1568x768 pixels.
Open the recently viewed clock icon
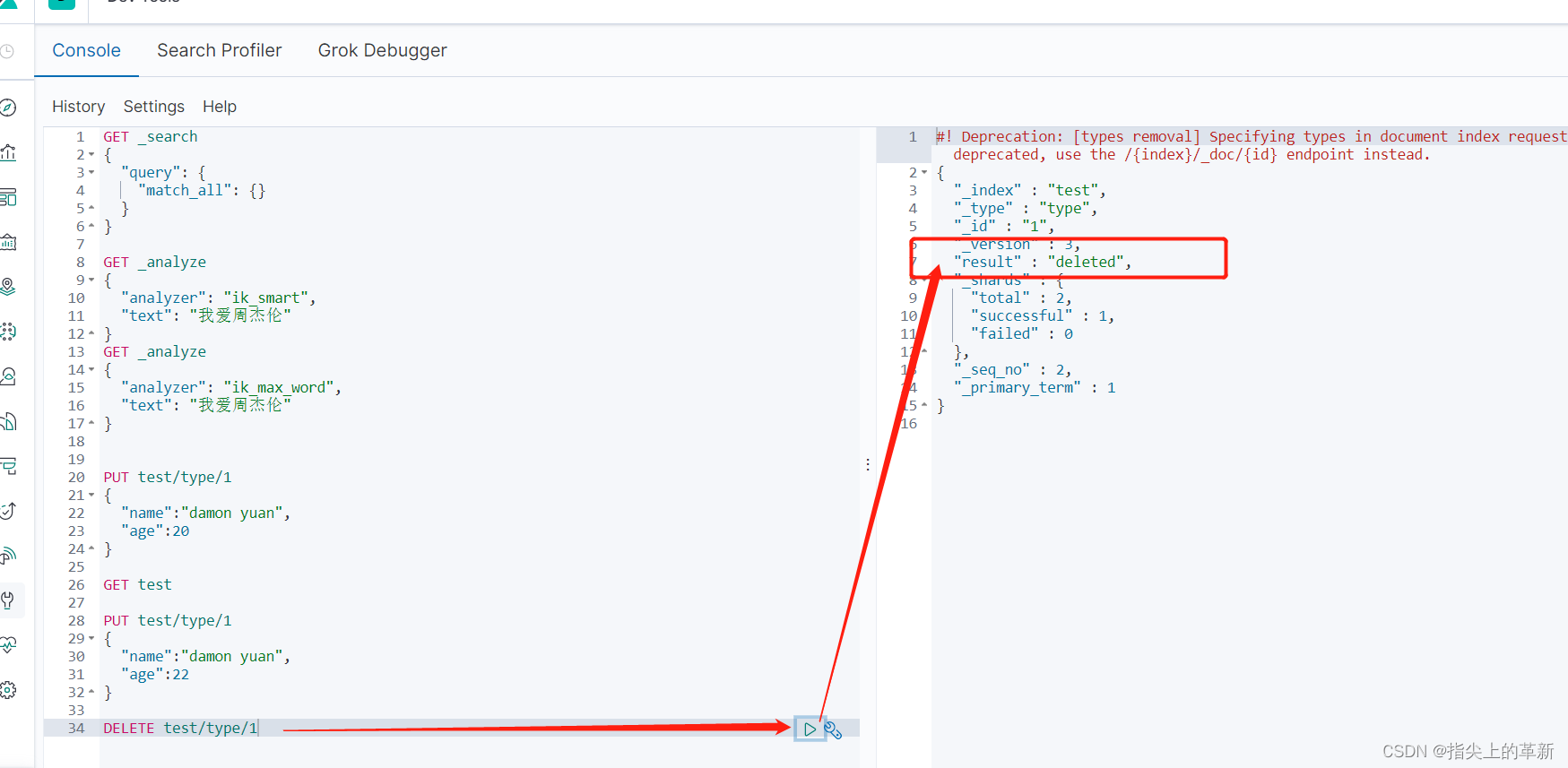click(x=6, y=51)
